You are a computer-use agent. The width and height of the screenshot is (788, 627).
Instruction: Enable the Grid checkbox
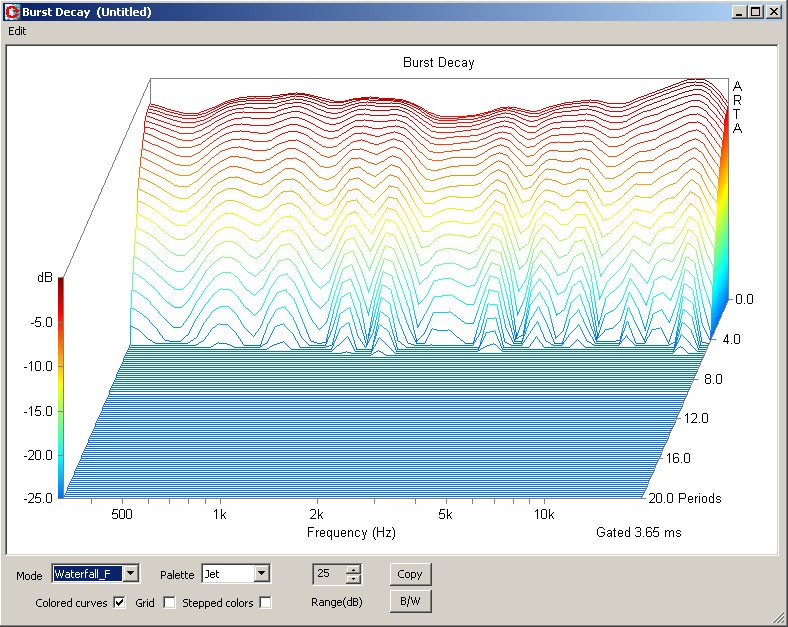click(x=169, y=603)
